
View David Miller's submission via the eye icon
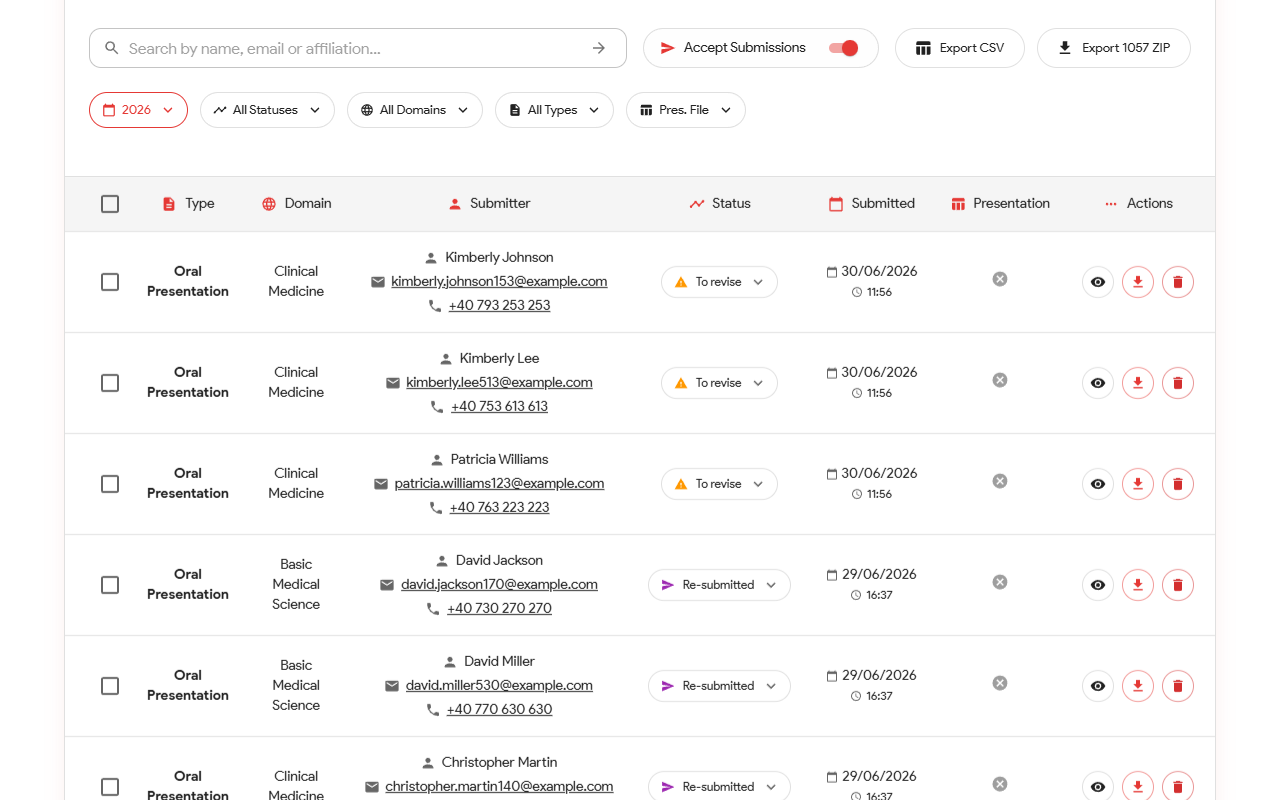(x=1098, y=686)
